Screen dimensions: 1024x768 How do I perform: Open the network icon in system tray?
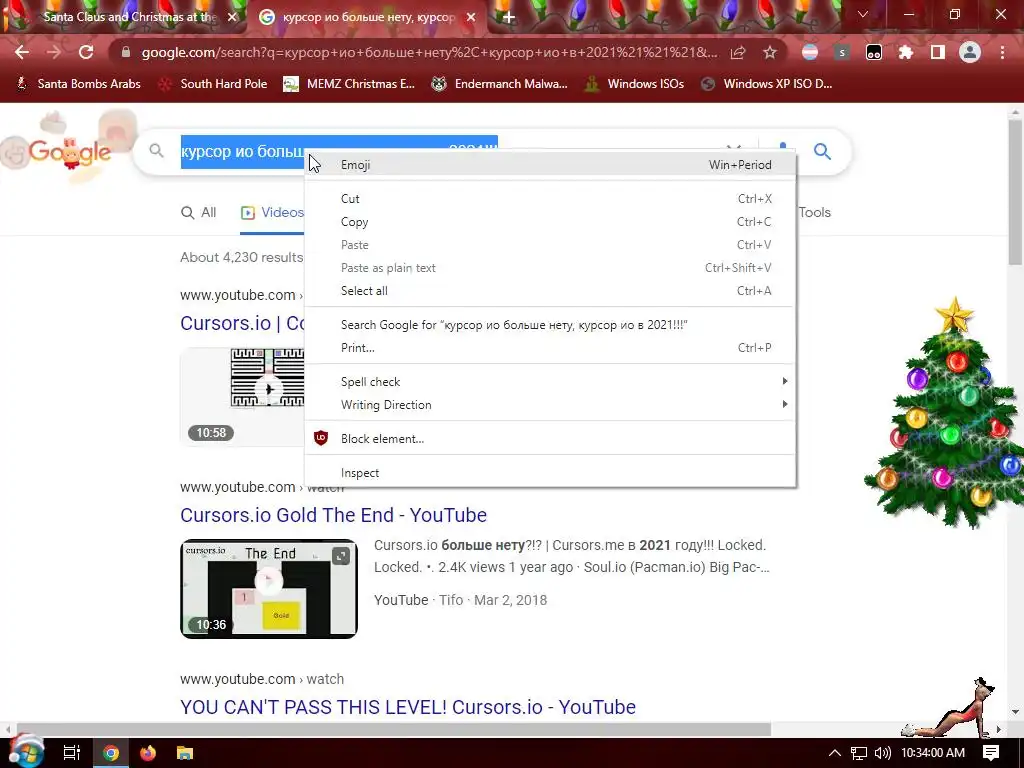point(859,753)
